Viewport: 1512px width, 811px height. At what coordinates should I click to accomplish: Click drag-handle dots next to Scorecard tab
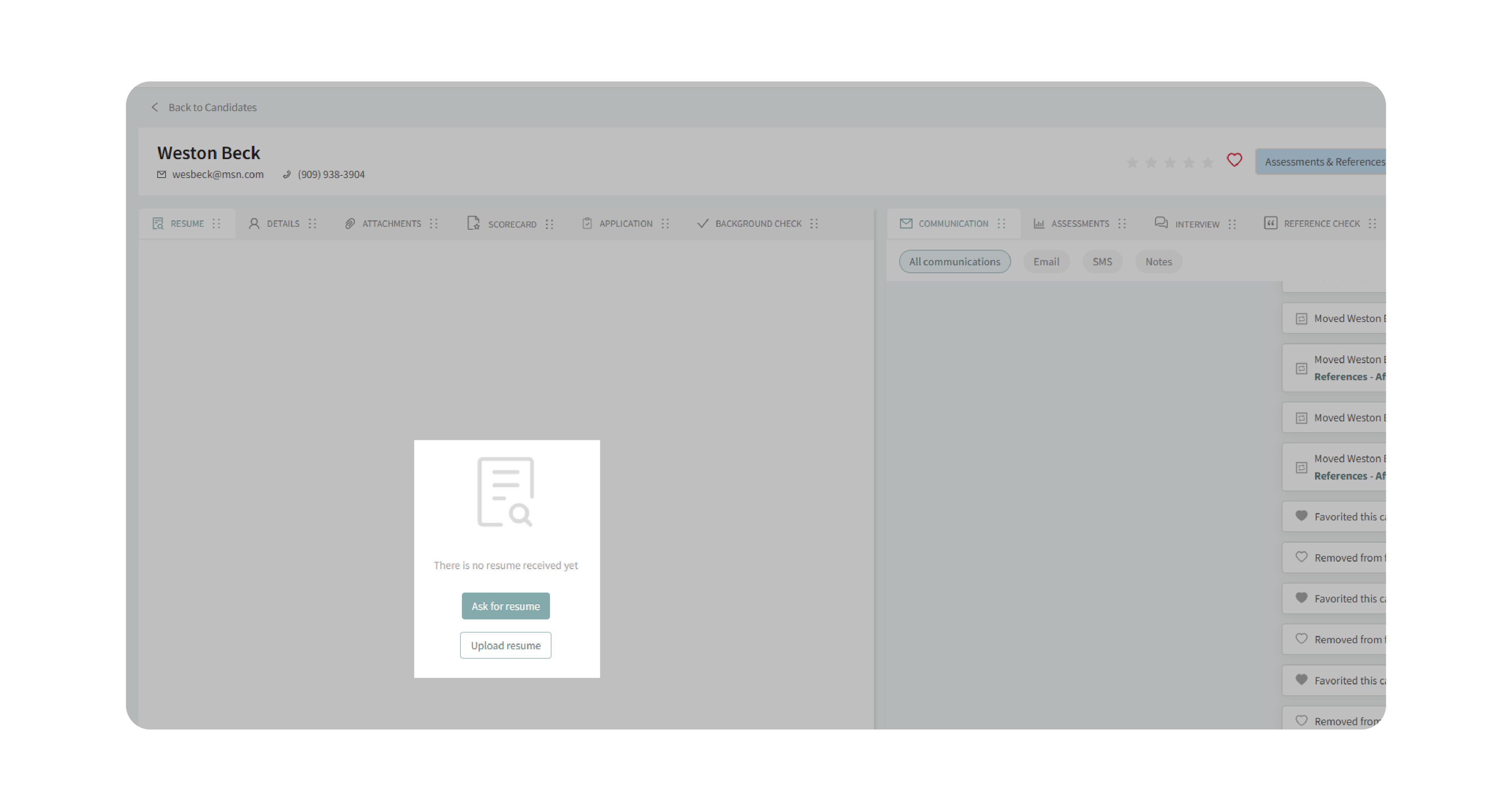click(549, 224)
